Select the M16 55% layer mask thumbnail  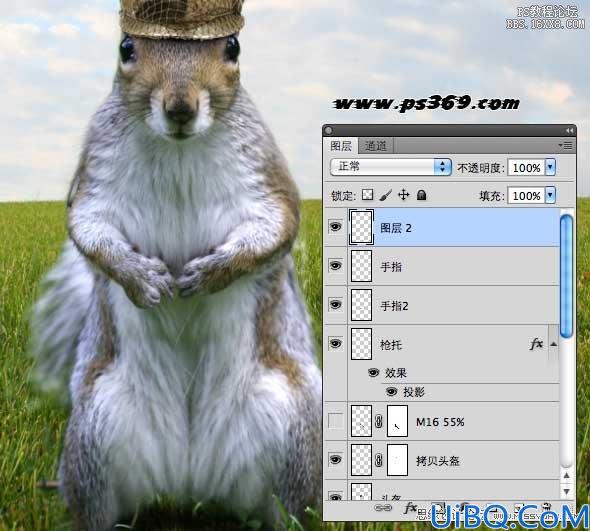coord(397,421)
